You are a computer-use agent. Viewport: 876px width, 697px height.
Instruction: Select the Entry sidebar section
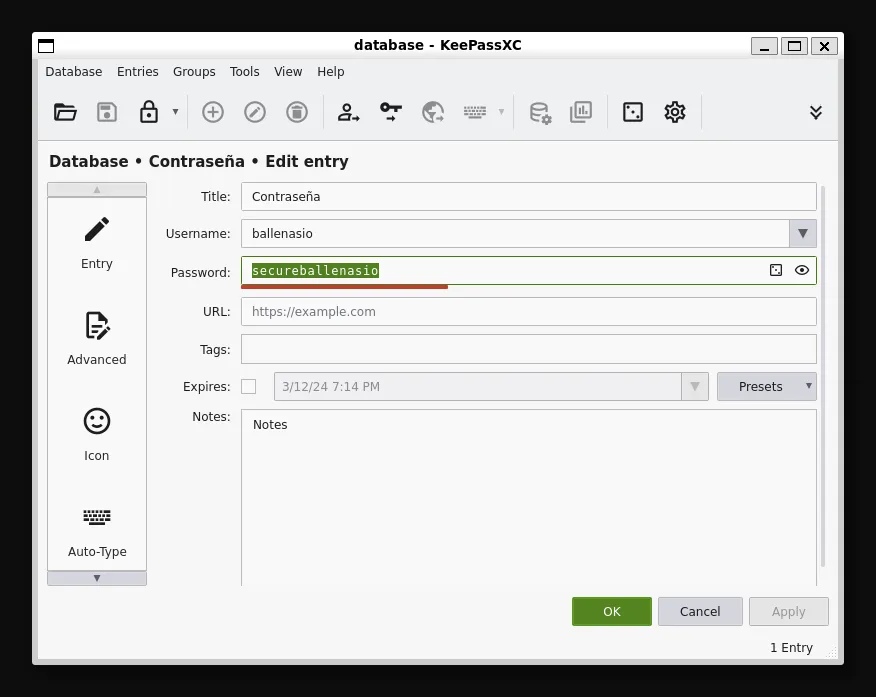click(x=97, y=244)
